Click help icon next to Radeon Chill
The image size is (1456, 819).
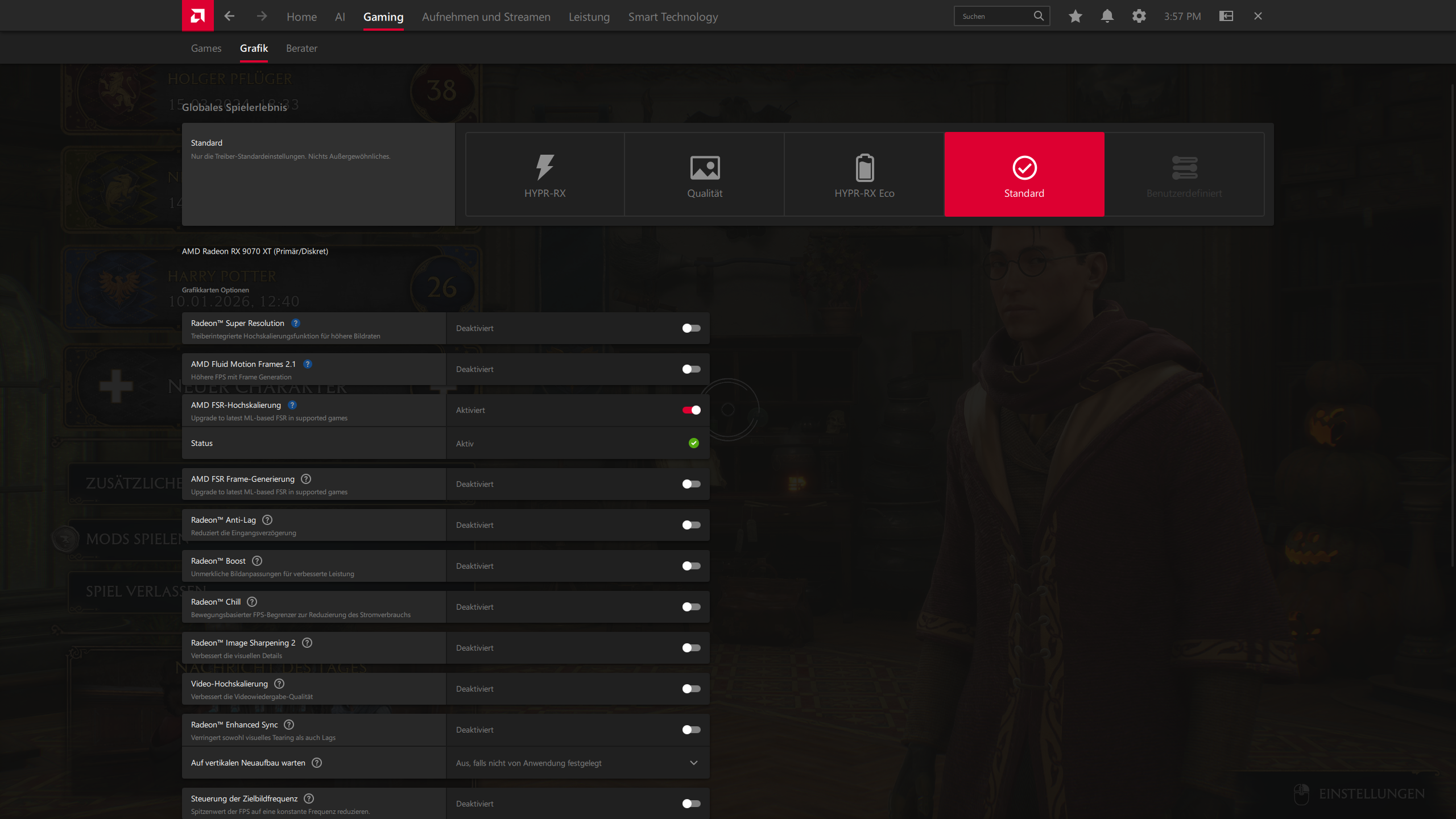click(252, 602)
